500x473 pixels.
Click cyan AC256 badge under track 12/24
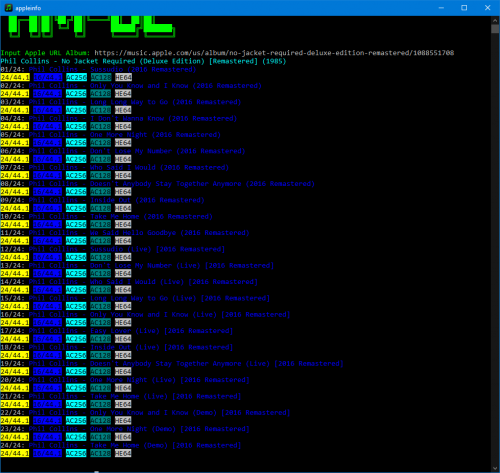[x=76, y=257]
